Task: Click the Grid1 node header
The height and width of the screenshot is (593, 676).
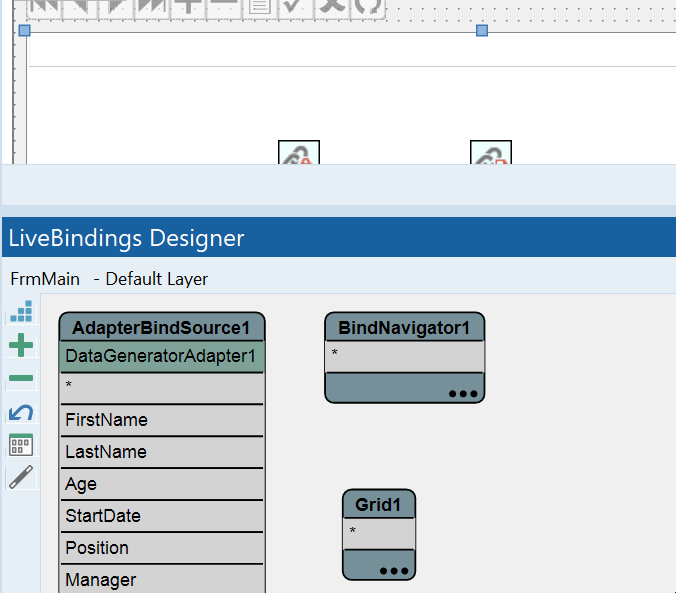Action: pos(378,505)
